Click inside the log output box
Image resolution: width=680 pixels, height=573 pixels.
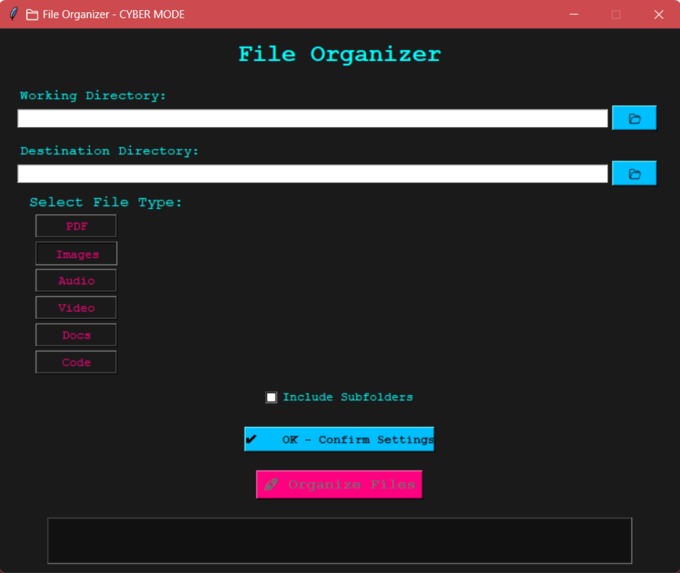pyautogui.click(x=340, y=540)
